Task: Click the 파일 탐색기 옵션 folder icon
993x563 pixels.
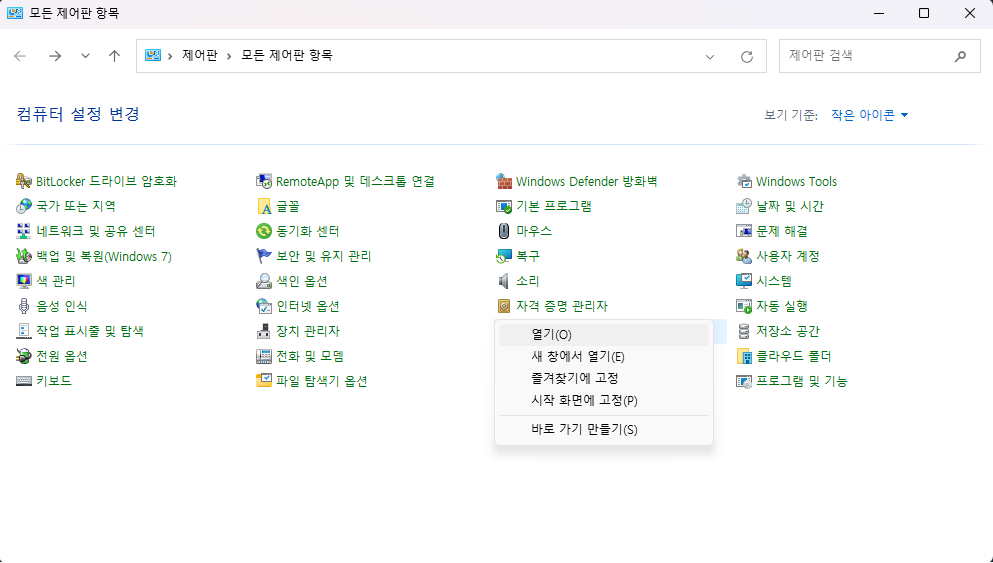Action: click(x=263, y=381)
